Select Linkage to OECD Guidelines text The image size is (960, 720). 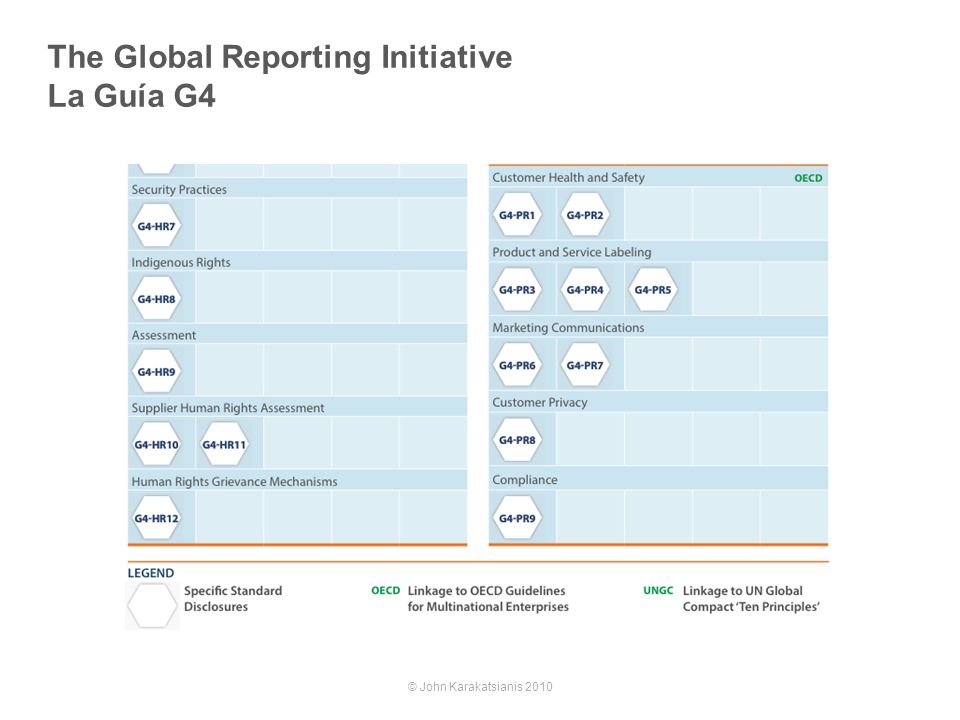tap(488, 599)
